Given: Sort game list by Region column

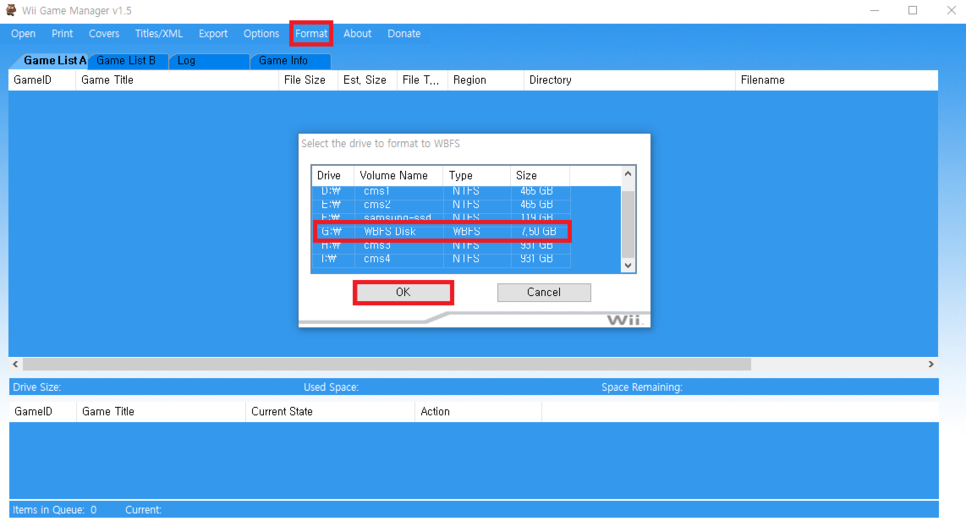Looking at the screenshot, I should (x=485, y=80).
